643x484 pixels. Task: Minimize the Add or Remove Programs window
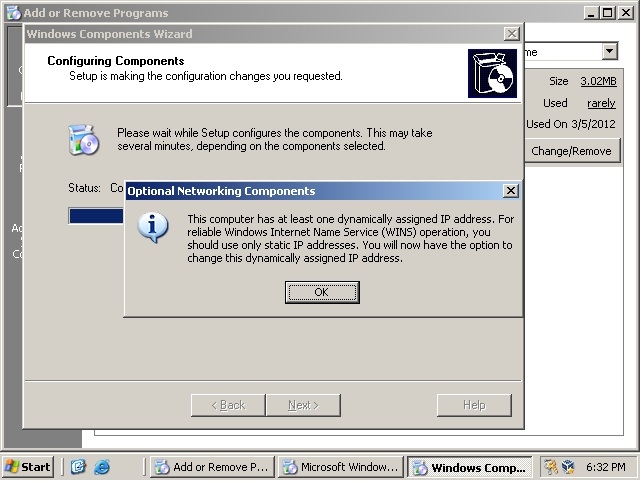click(591, 13)
